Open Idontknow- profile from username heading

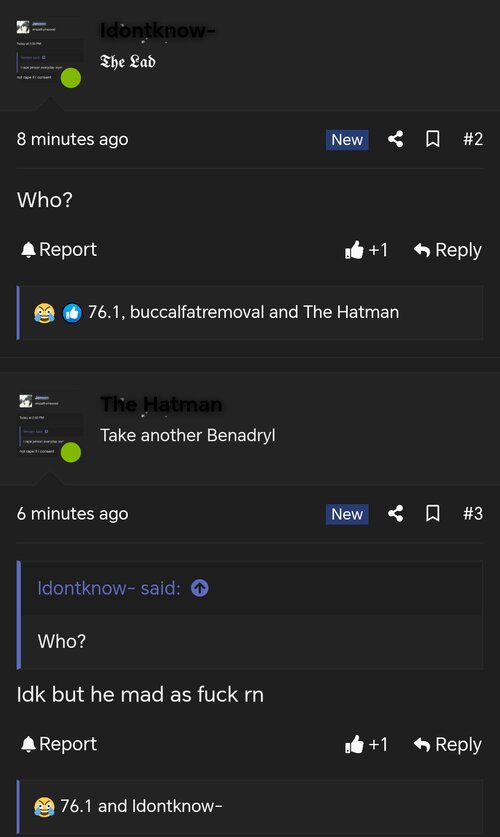(x=157, y=30)
